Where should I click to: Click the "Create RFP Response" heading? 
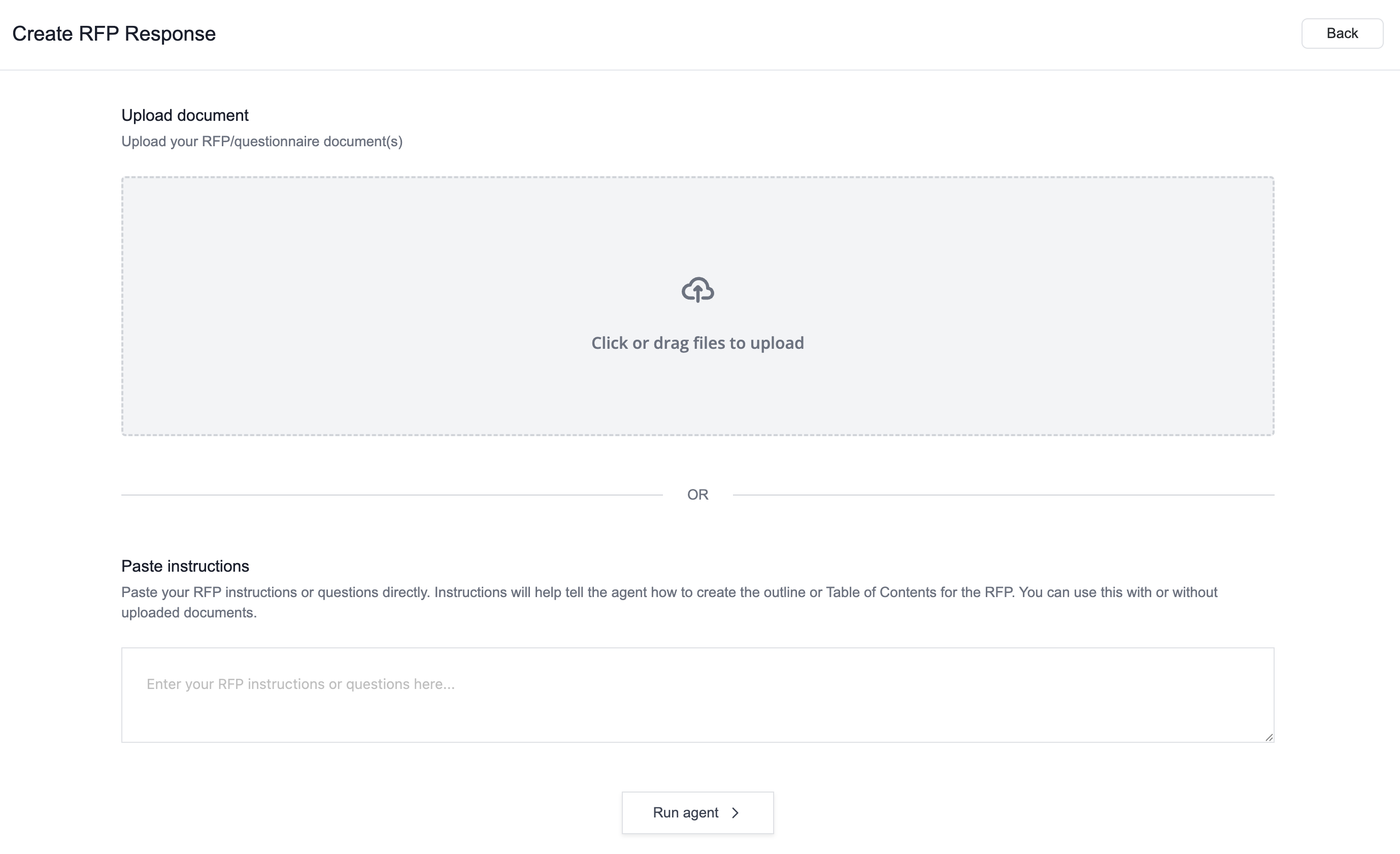pyautogui.click(x=114, y=34)
